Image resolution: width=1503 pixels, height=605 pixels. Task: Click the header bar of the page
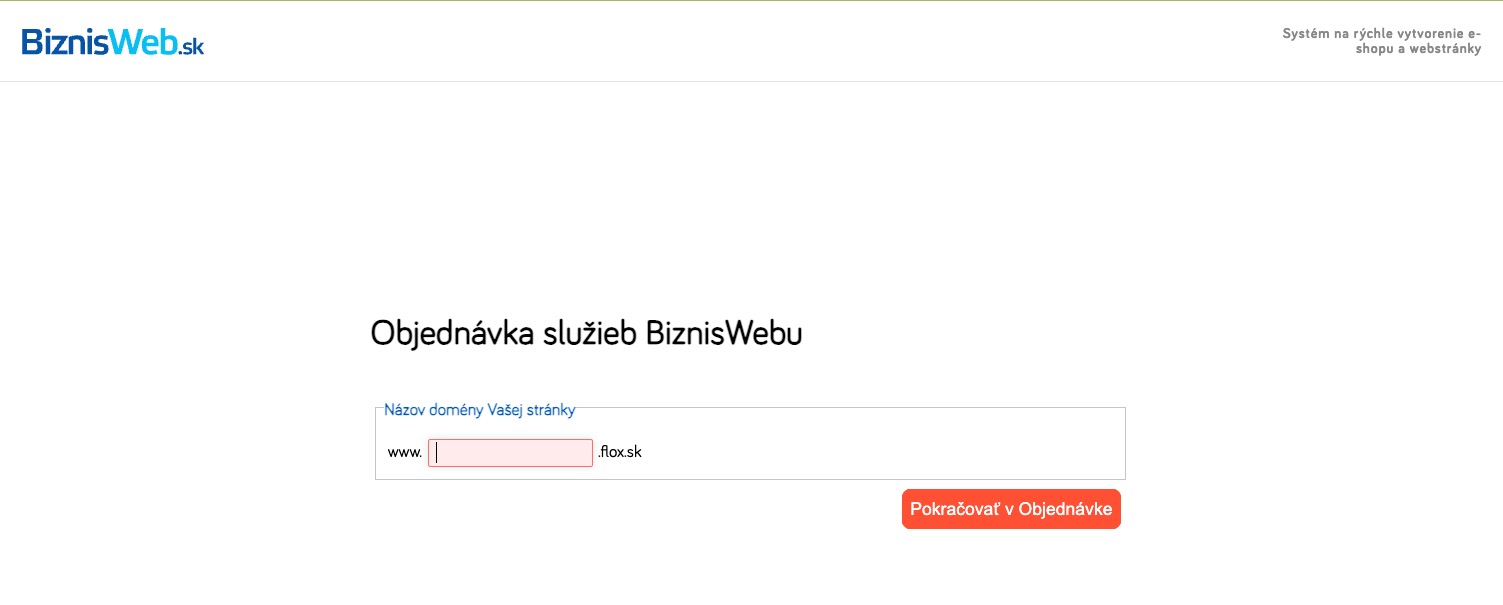(750, 40)
